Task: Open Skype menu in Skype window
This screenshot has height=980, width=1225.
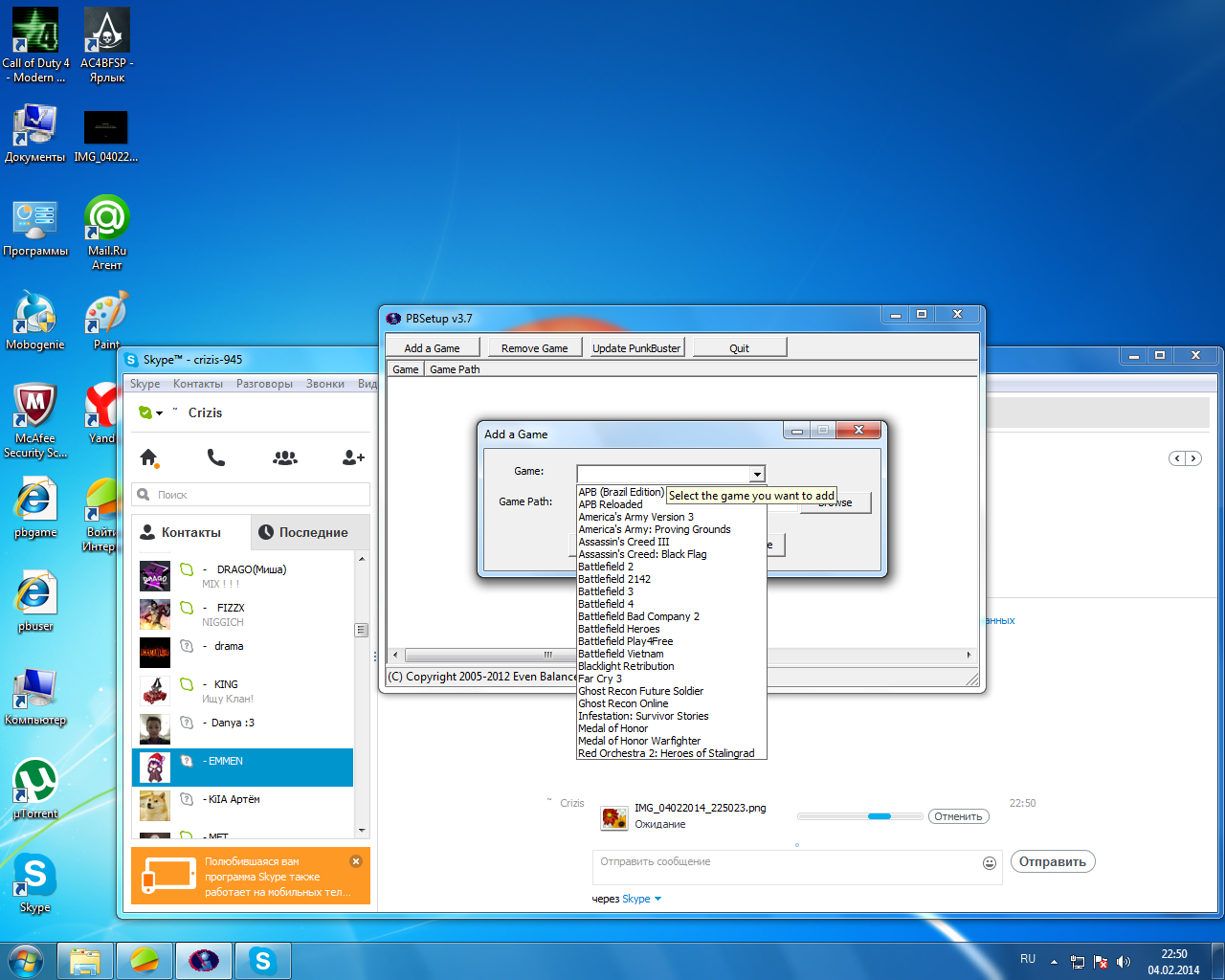Action: [x=145, y=384]
